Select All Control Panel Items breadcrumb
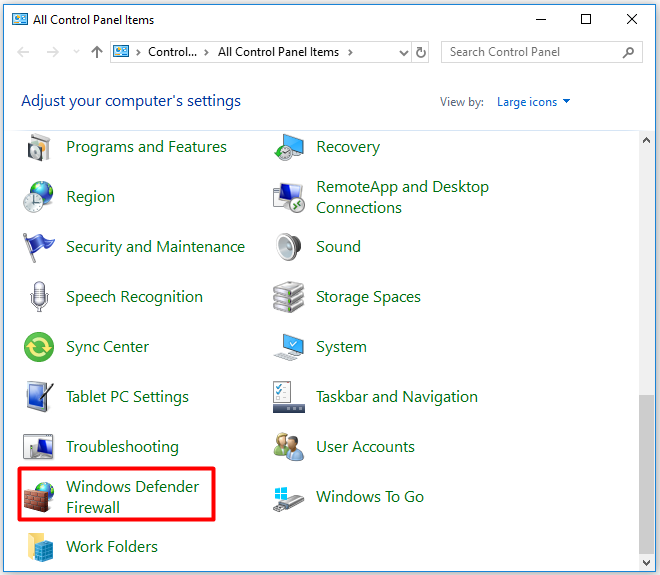Viewport: 660px width, 575px height. [x=278, y=52]
